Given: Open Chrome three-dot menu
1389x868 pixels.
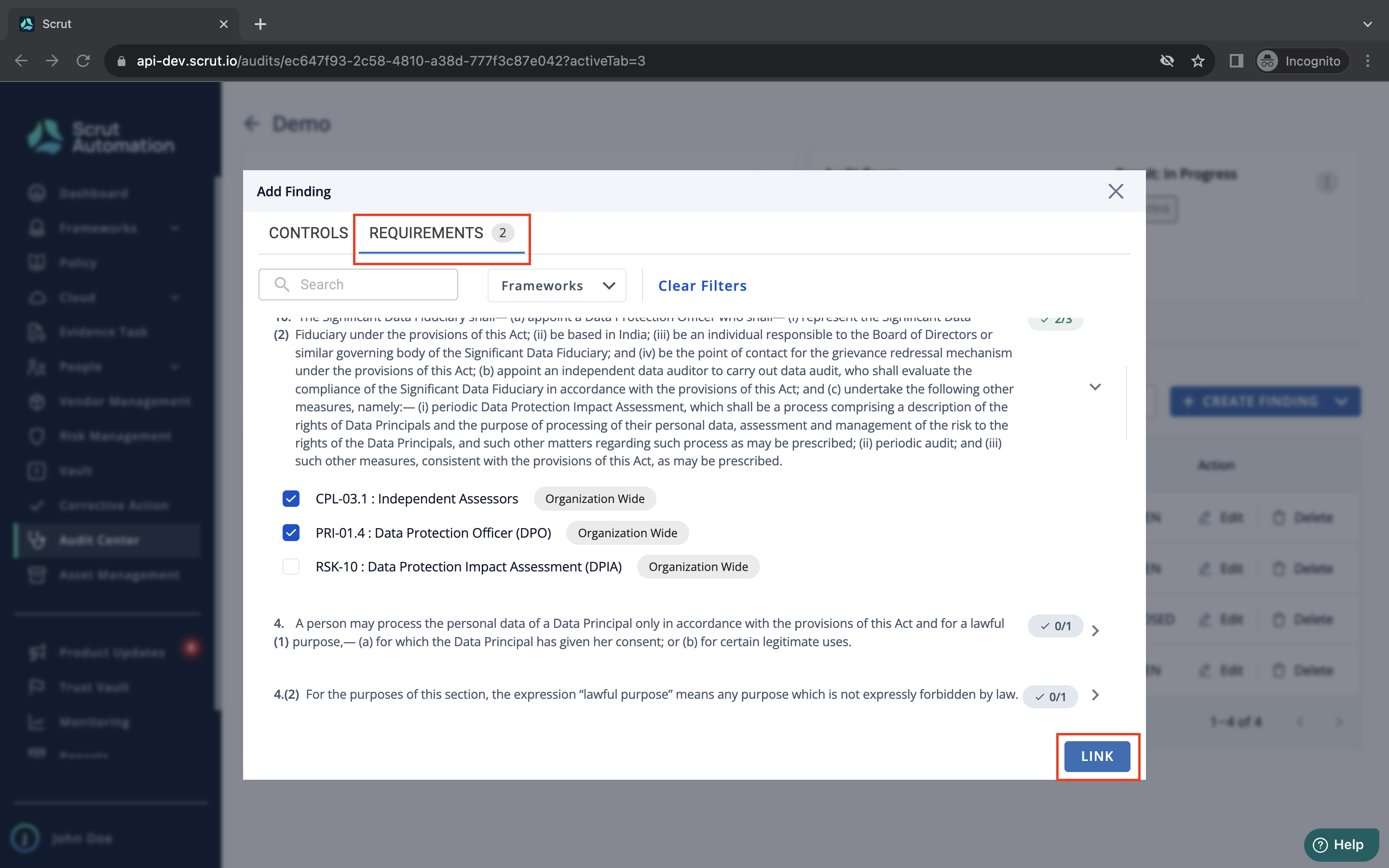Looking at the screenshot, I should point(1368,61).
